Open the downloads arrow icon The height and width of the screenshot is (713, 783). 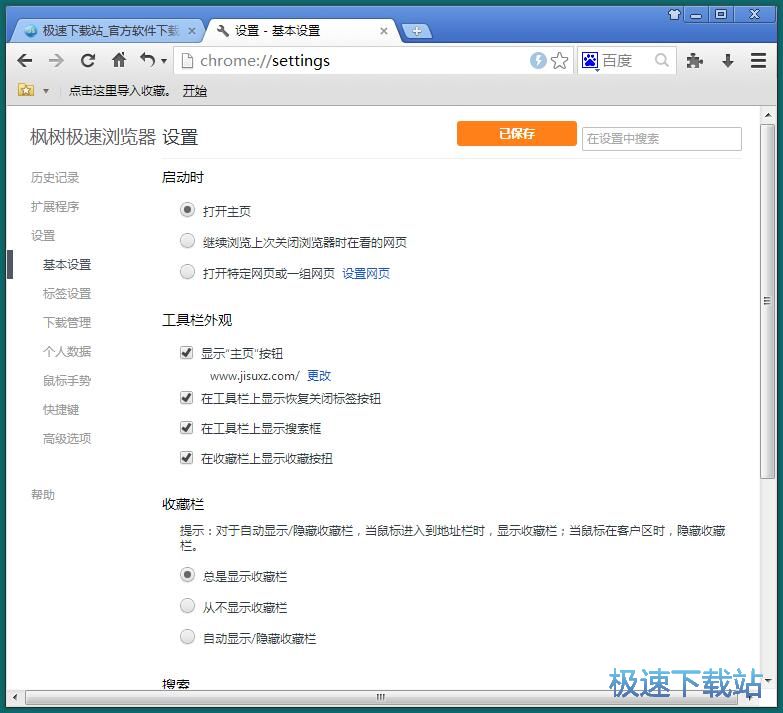[x=728, y=61]
